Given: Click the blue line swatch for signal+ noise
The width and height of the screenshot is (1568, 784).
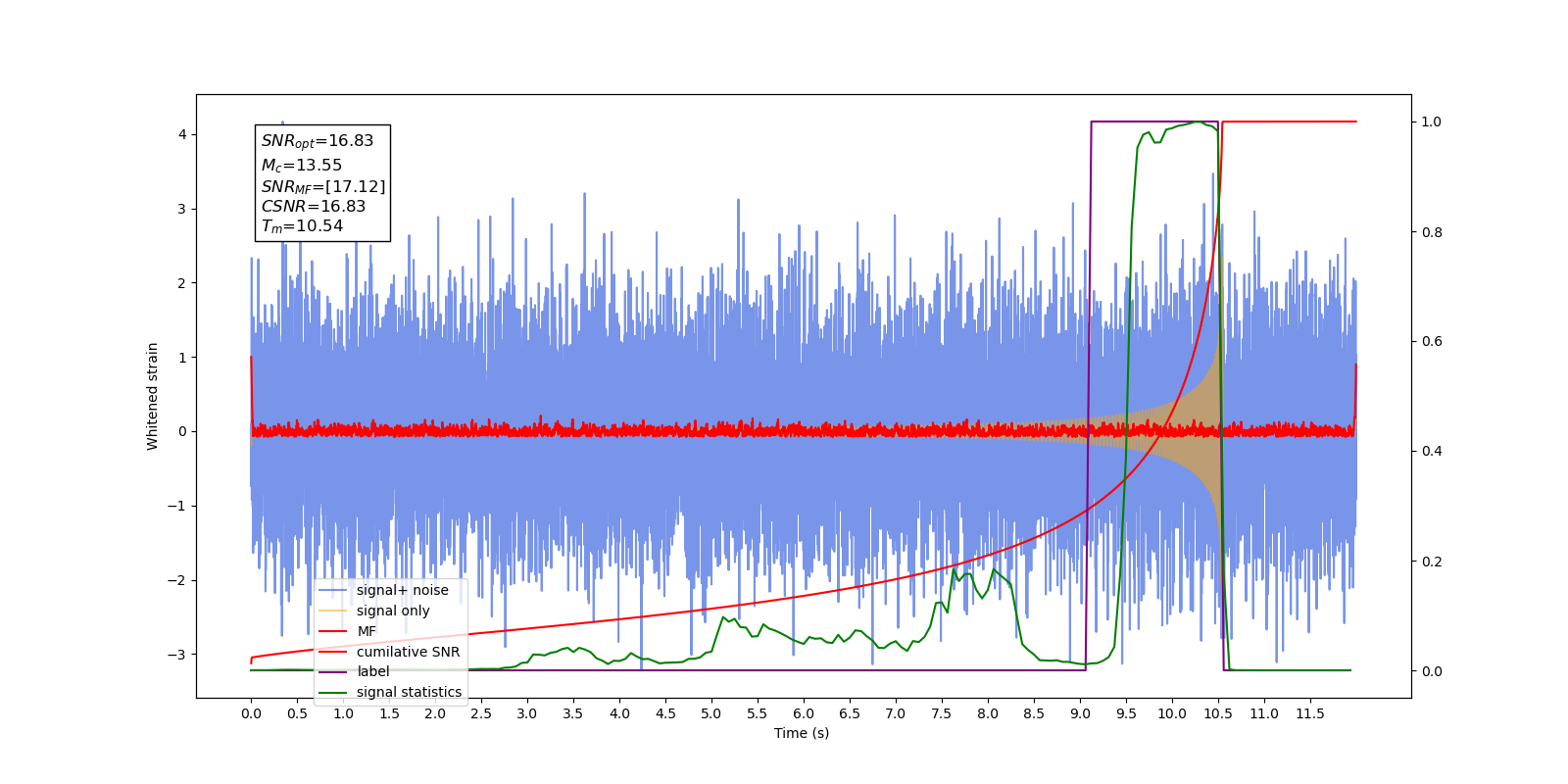Looking at the screenshot, I should click(333, 590).
